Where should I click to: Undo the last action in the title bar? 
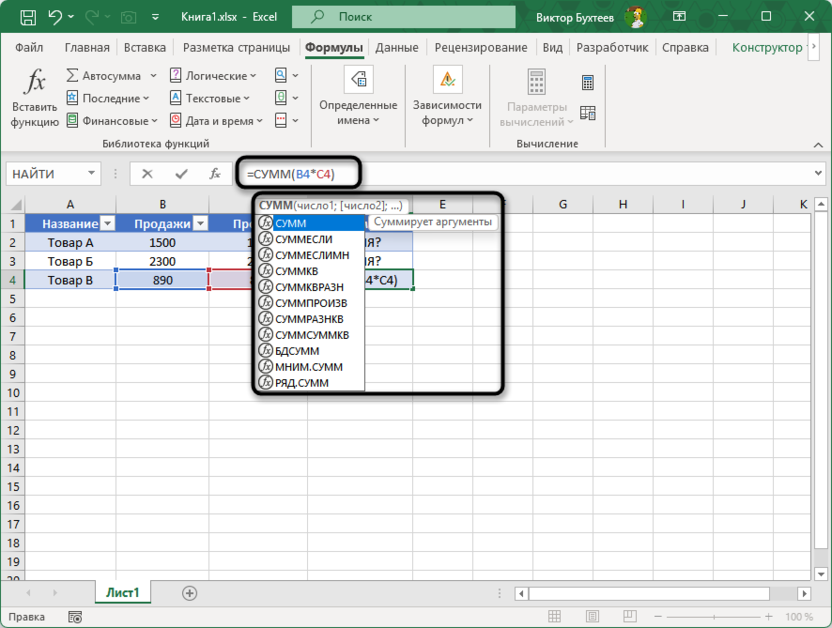57,17
